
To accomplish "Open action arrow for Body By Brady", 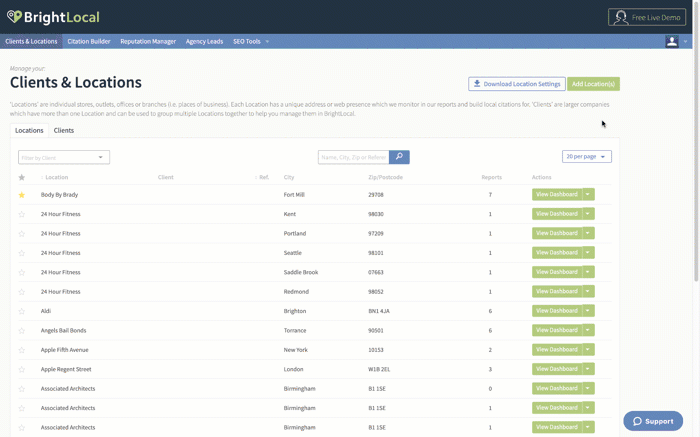I will tap(588, 194).
